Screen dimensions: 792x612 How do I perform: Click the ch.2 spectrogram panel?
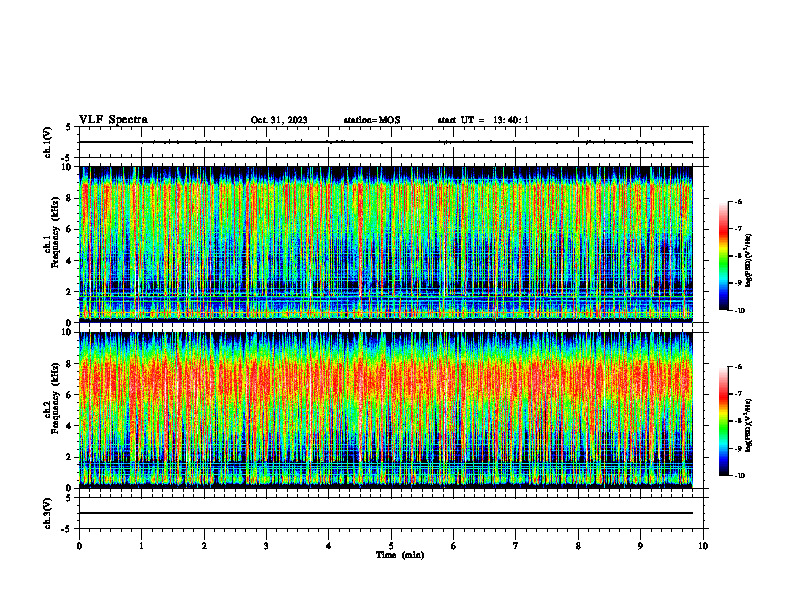[x=386, y=410]
